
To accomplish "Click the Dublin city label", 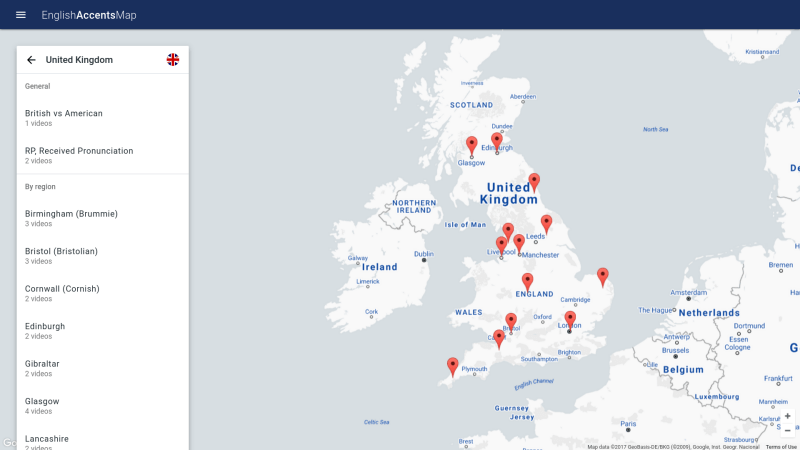I will (x=423, y=254).
